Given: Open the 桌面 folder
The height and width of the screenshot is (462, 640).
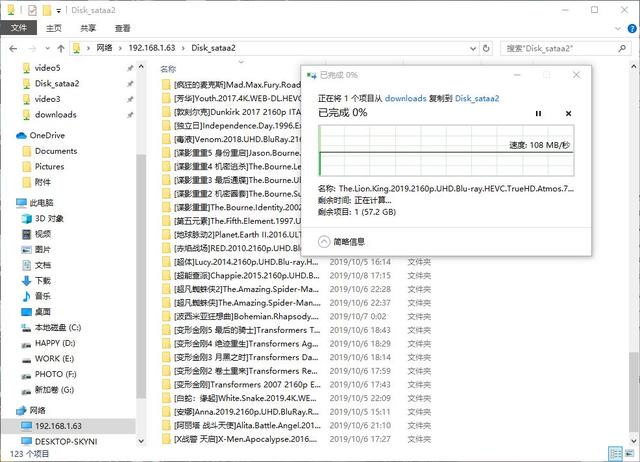Looking at the screenshot, I should point(42,312).
